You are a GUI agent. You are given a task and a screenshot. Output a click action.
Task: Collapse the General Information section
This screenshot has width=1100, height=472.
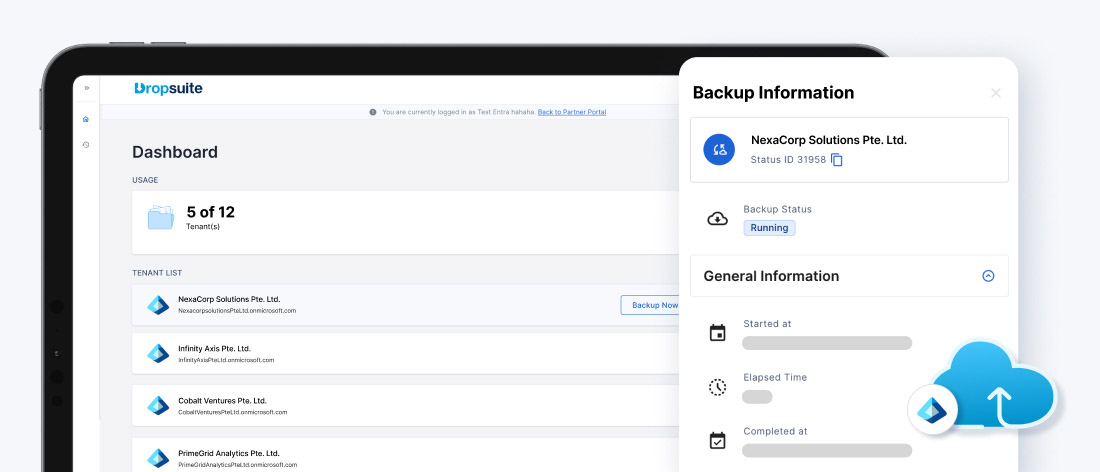(988, 276)
